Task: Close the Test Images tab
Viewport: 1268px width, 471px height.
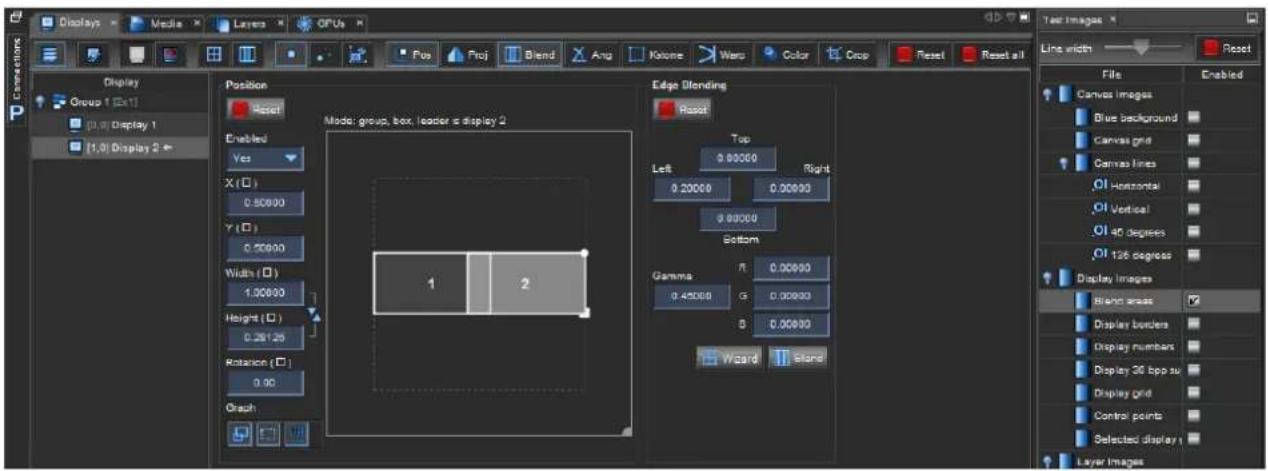Action: [x=1113, y=20]
